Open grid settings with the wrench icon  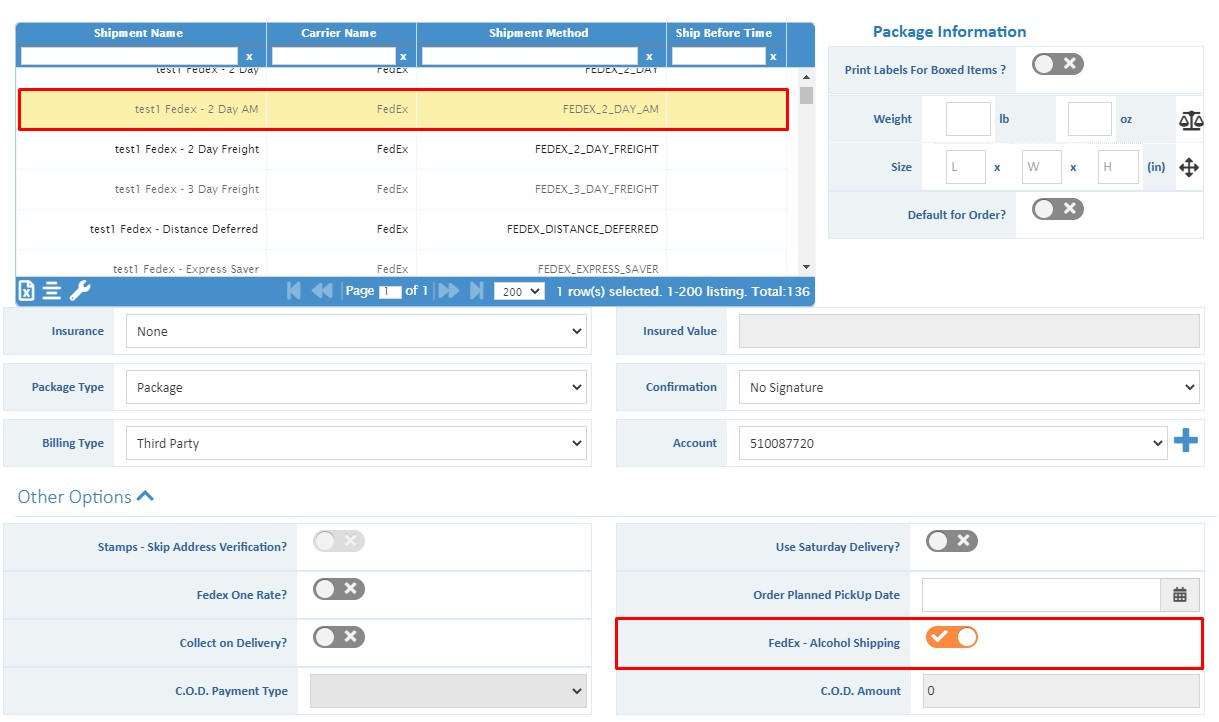(x=80, y=291)
